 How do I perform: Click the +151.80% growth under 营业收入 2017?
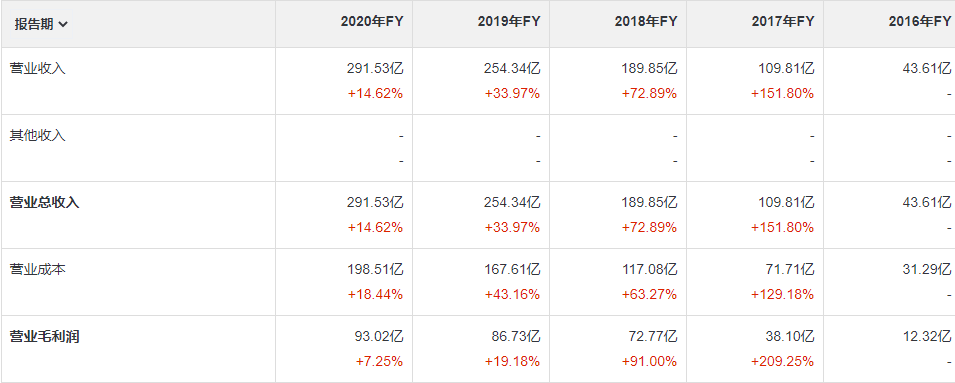pyautogui.click(x=782, y=94)
